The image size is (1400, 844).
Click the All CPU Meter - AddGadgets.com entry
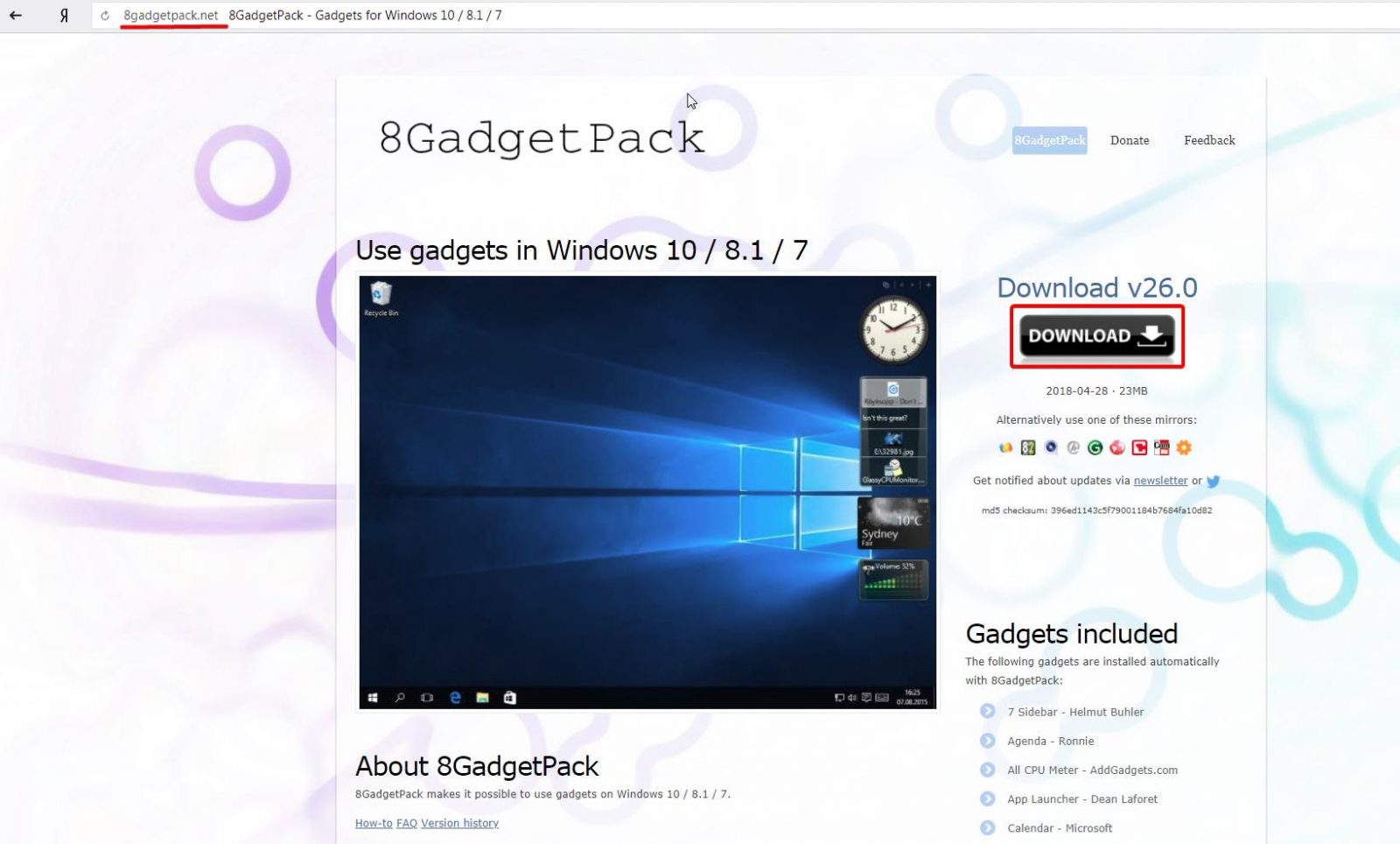(x=1092, y=770)
